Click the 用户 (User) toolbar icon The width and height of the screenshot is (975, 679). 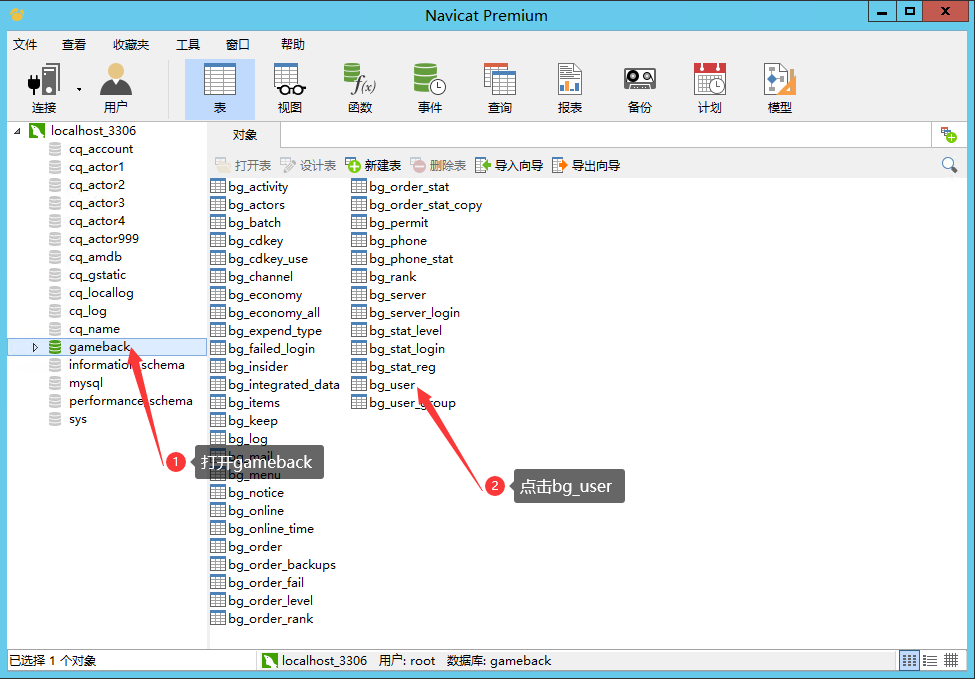point(115,88)
